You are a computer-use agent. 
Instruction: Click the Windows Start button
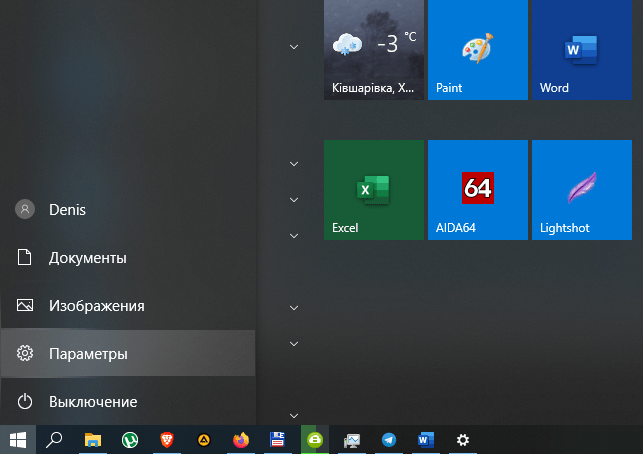tap(18, 440)
